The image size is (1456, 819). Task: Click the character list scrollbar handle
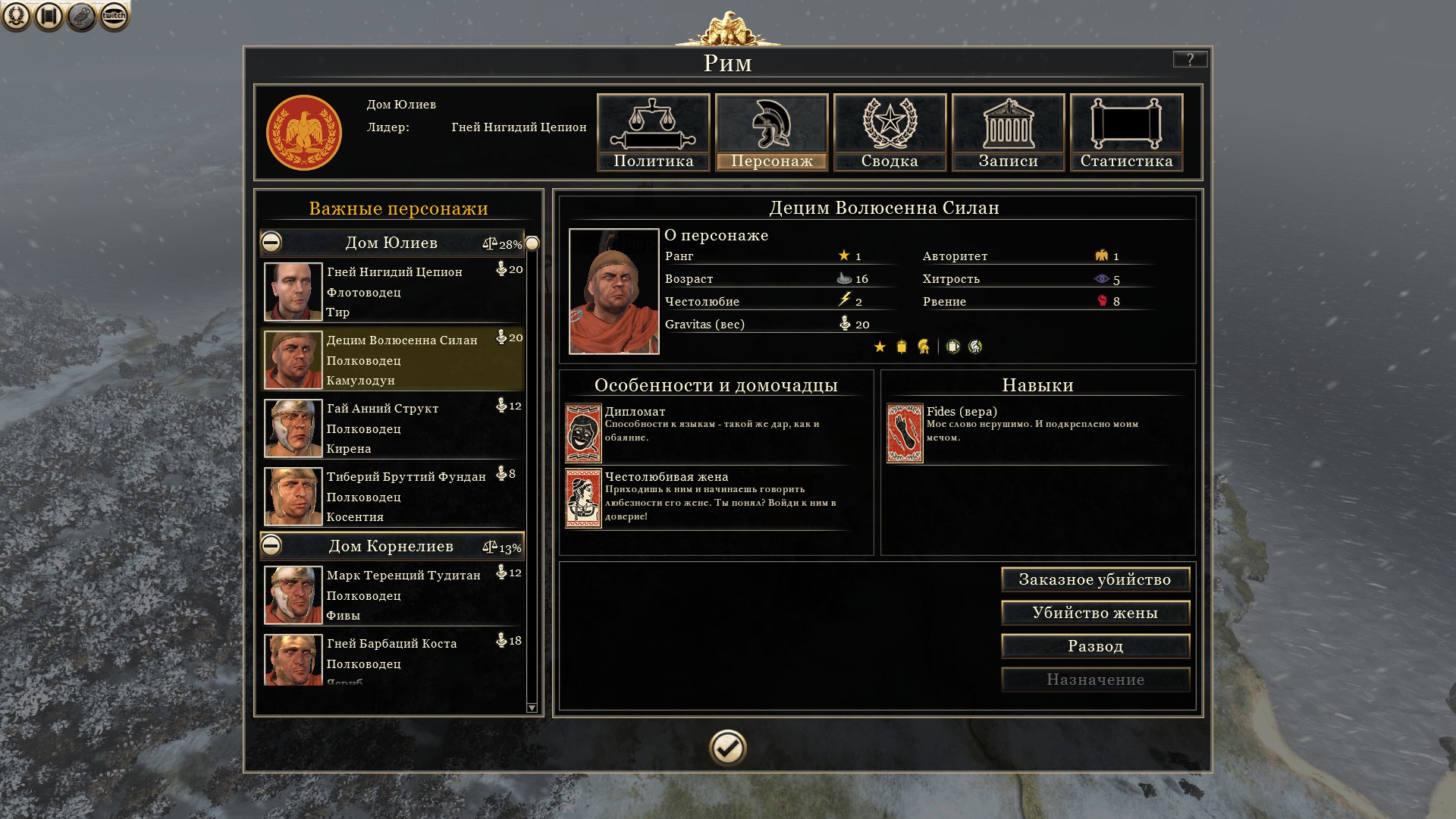(x=532, y=243)
